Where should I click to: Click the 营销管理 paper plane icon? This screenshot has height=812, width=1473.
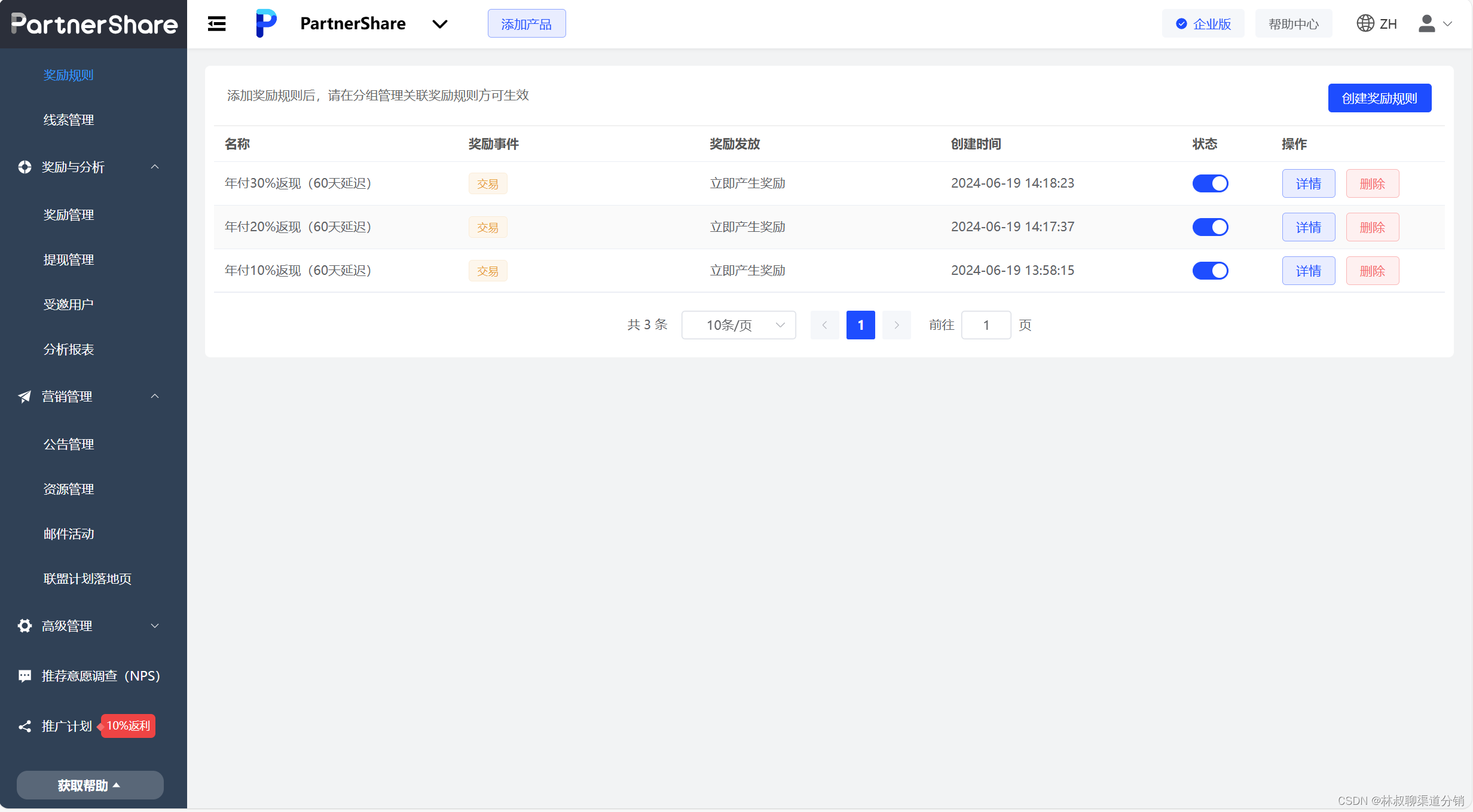pyautogui.click(x=25, y=396)
